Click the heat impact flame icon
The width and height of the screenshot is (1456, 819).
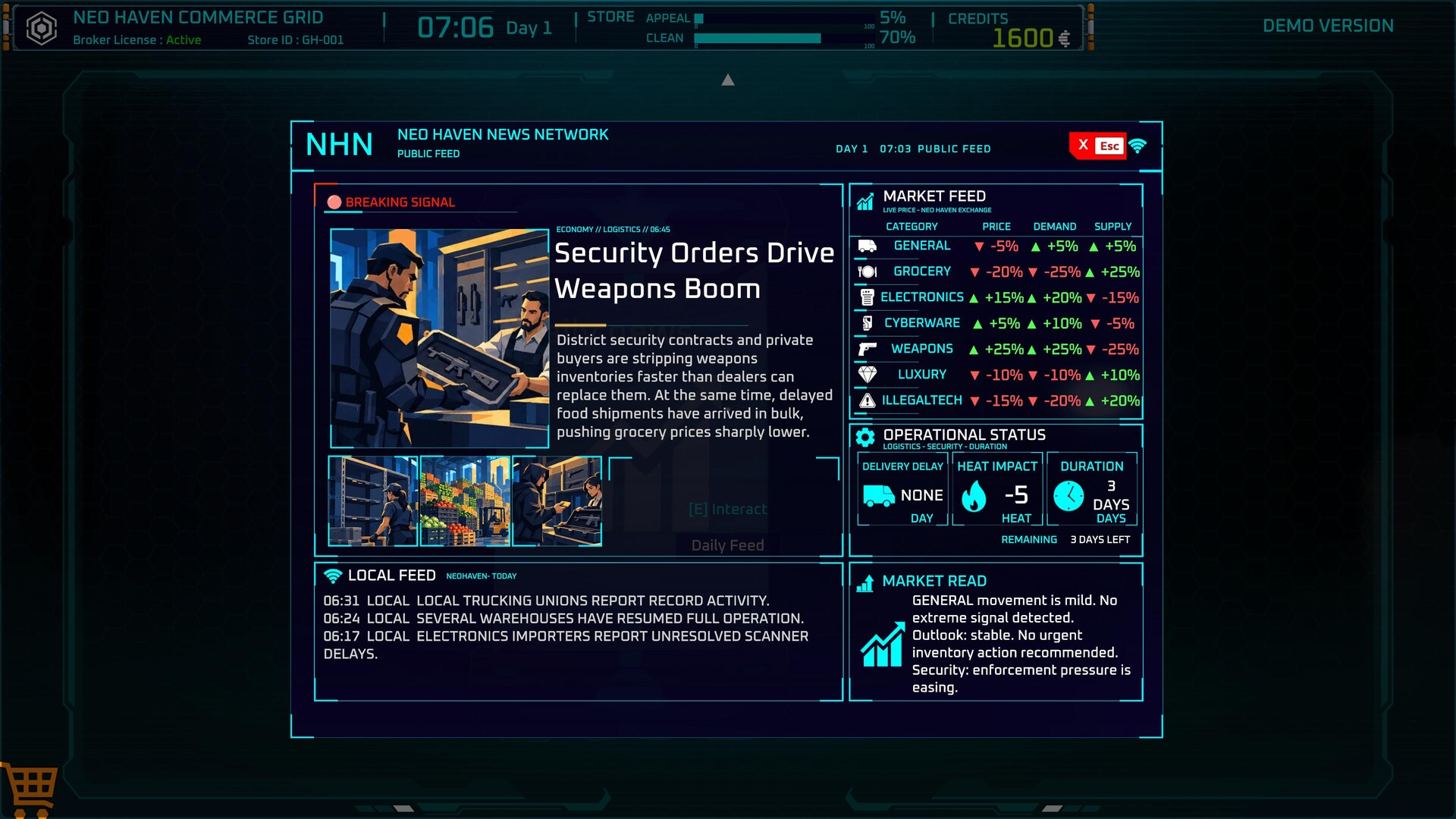pos(974,497)
